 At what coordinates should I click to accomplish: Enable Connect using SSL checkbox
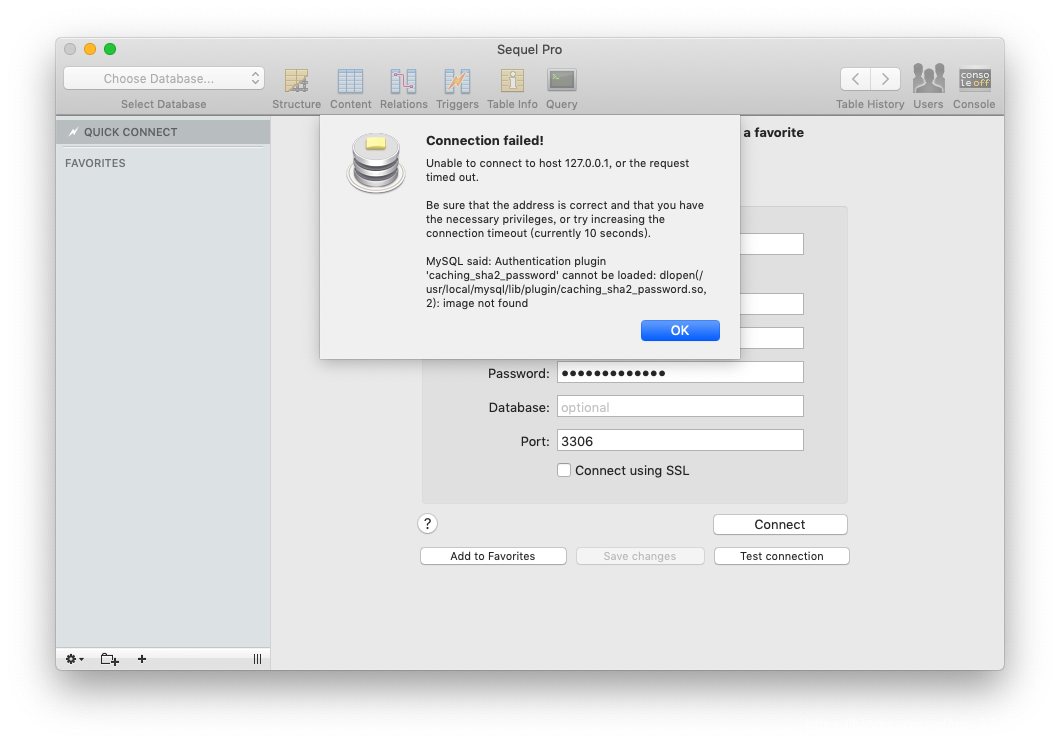pos(564,470)
